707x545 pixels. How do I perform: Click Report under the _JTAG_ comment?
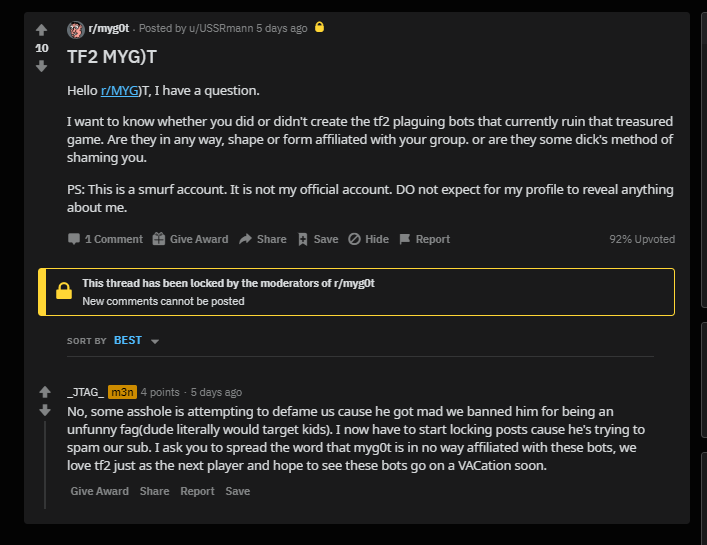point(197,491)
